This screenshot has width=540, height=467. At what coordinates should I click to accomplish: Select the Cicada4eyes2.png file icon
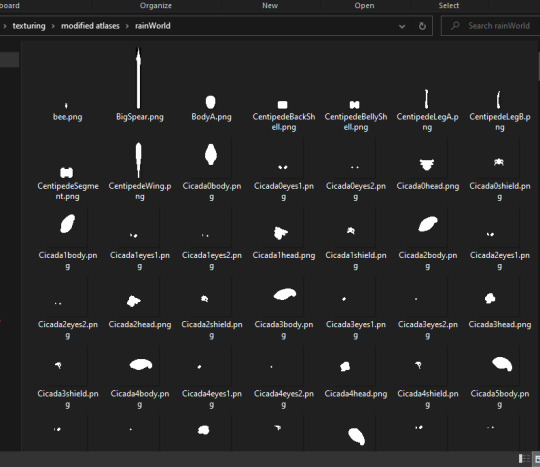pos(271,367)
